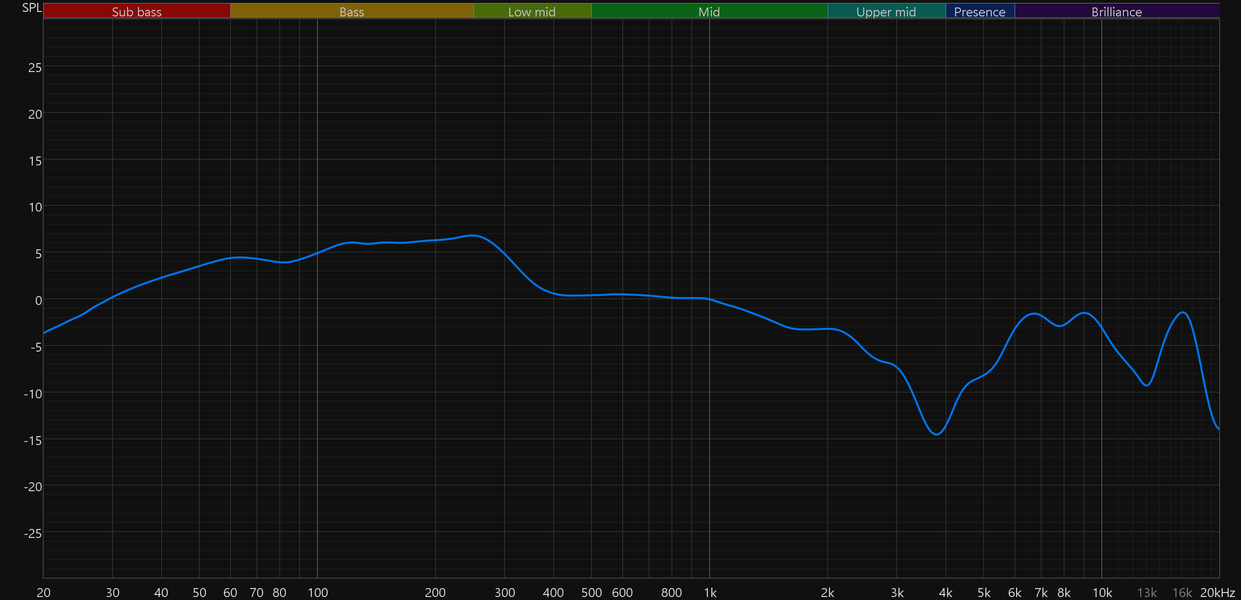Click the 50 Hz frequency label
The image size is (1241, 600).
pyautogui.click(x=200, y=592)
